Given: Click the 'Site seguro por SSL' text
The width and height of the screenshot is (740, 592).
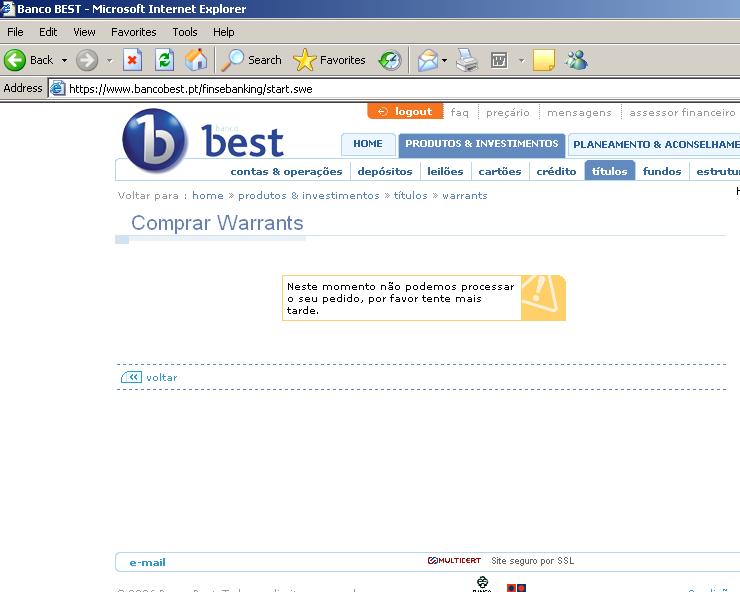Looking at the screenshot, I should tap(532, 561).
